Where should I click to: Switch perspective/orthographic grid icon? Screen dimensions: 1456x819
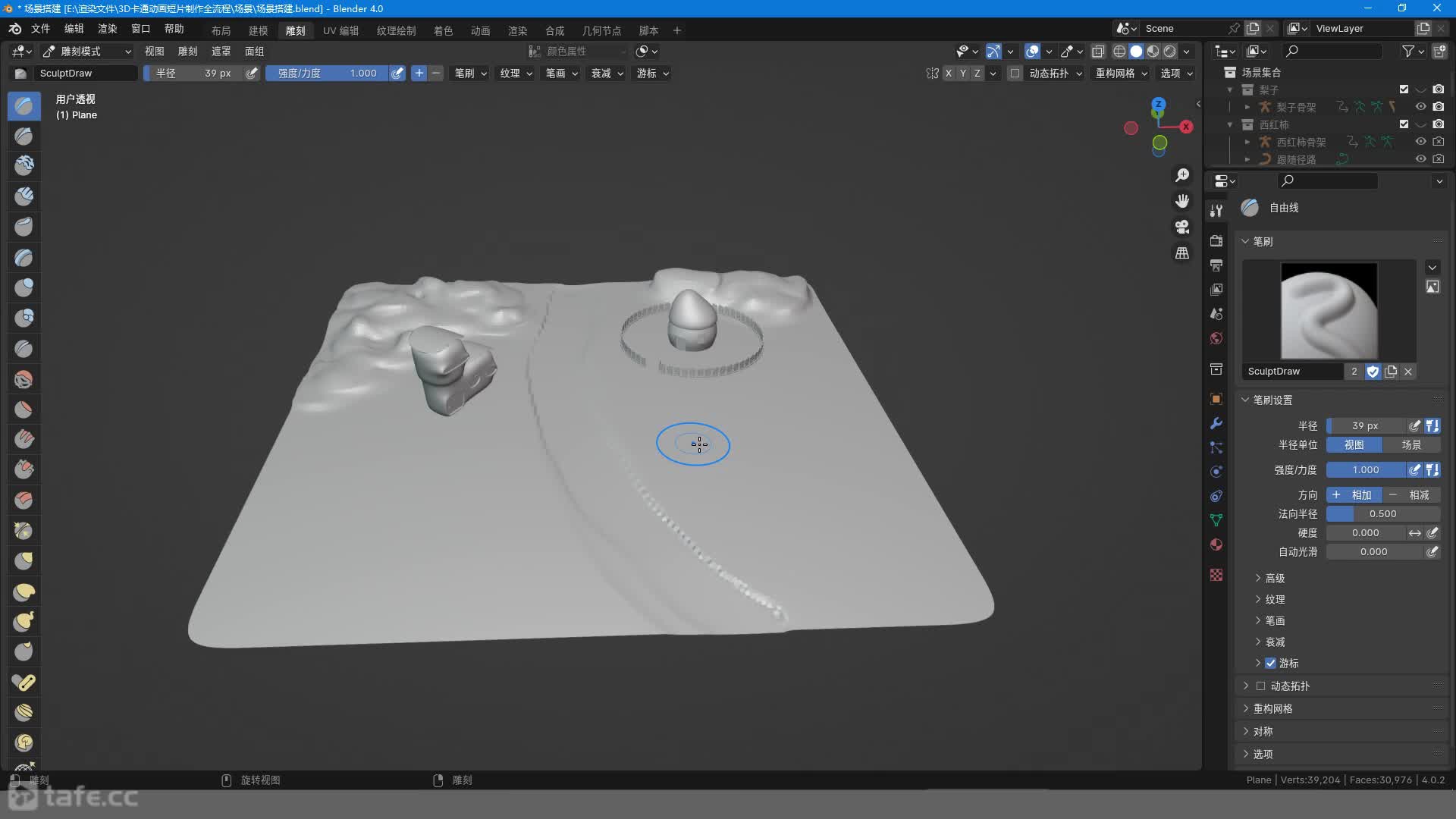[1182, 253]
